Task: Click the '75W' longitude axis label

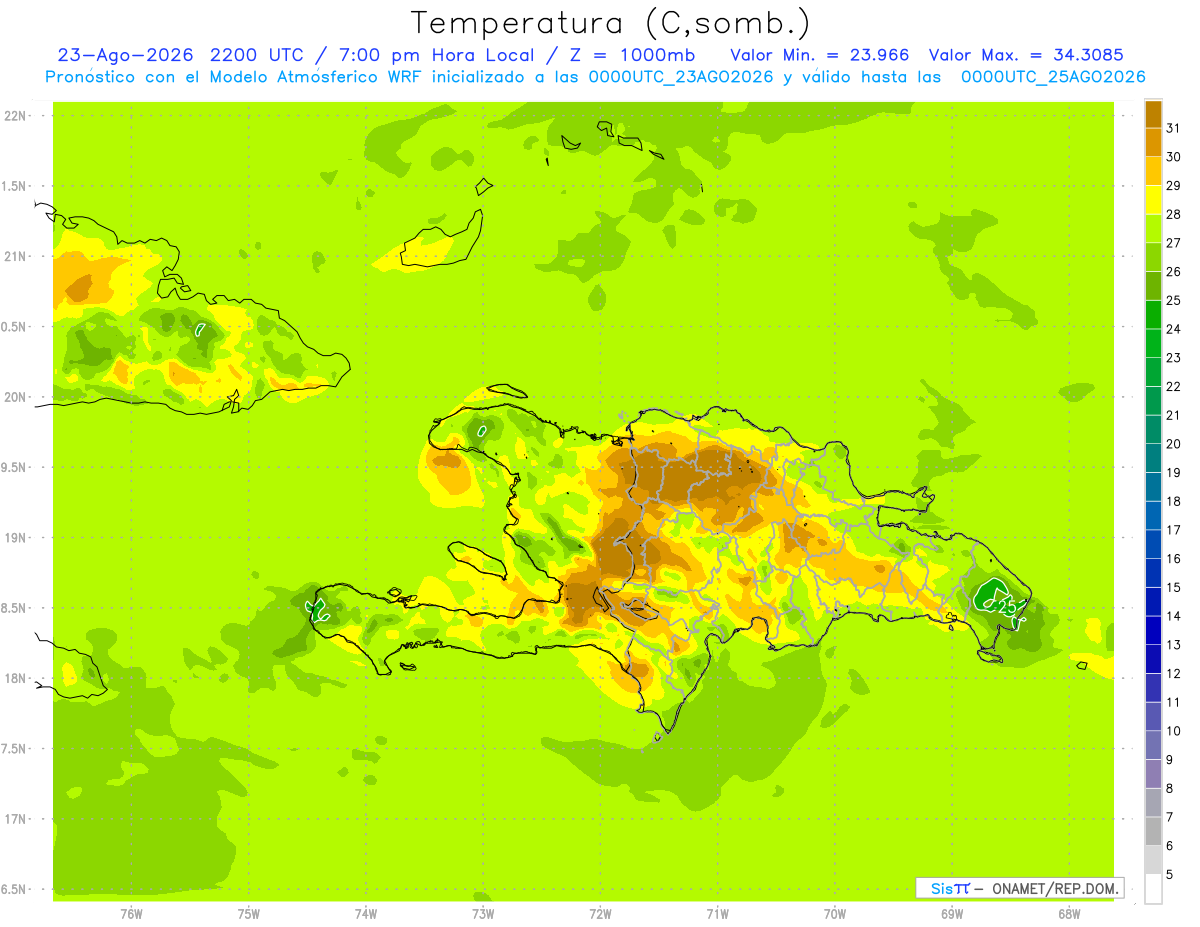Action: tap(248, 913)
